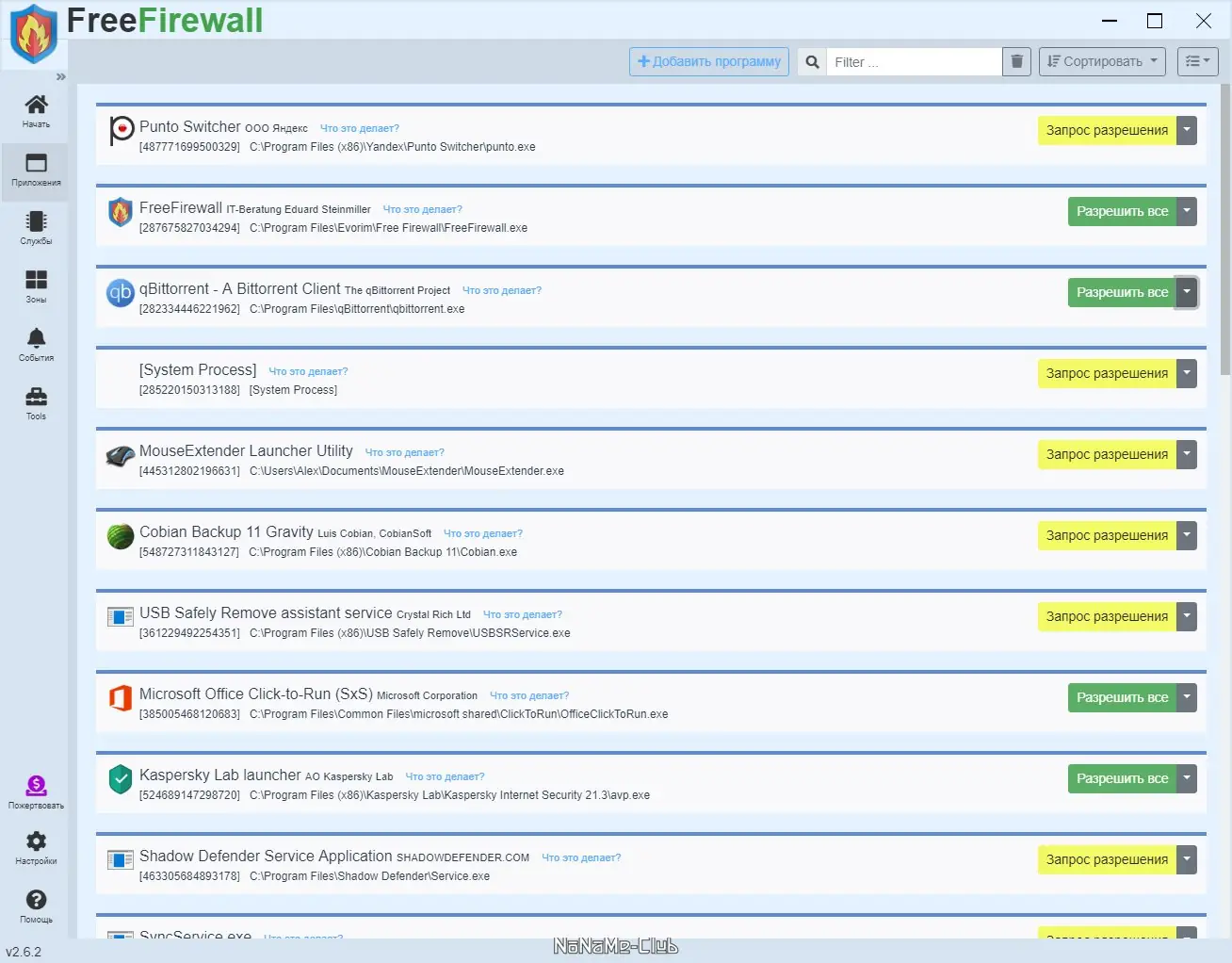Open the События events section
Image resolution: width=1232 pixels, height=963 pixels.
pyautogui.click(x=36, y=345)
